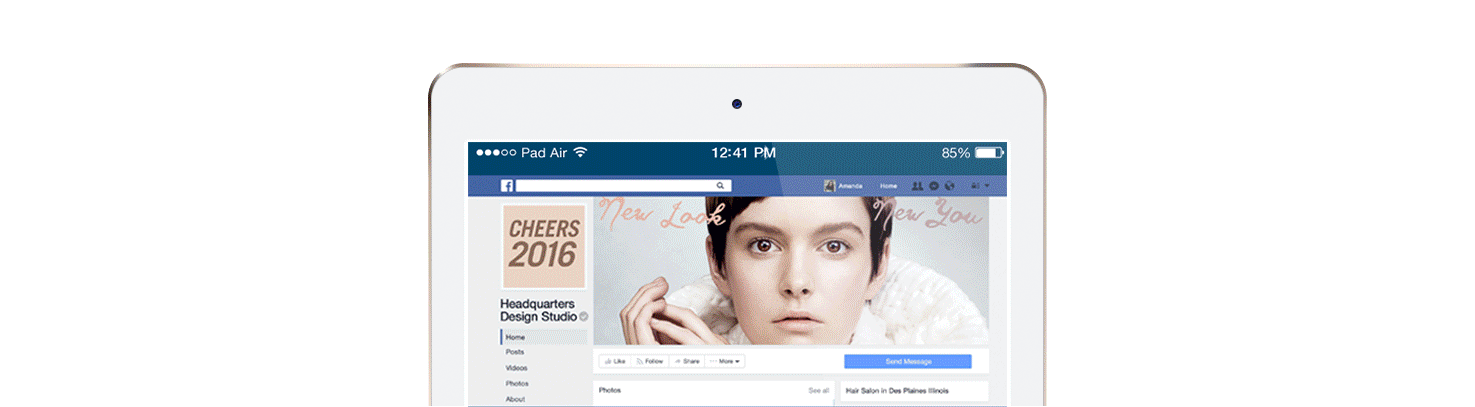Expand the More dropdown on page
Viewport: 1475px width, 407px height.
point(725,361)
